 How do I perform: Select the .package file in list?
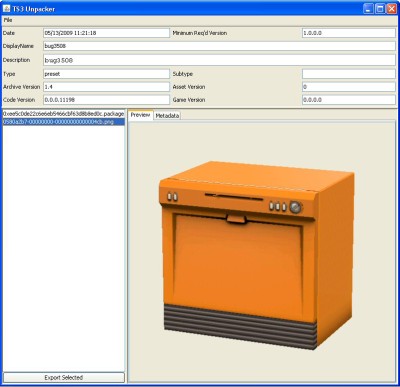pyautogui.click(x=63, y=114)
